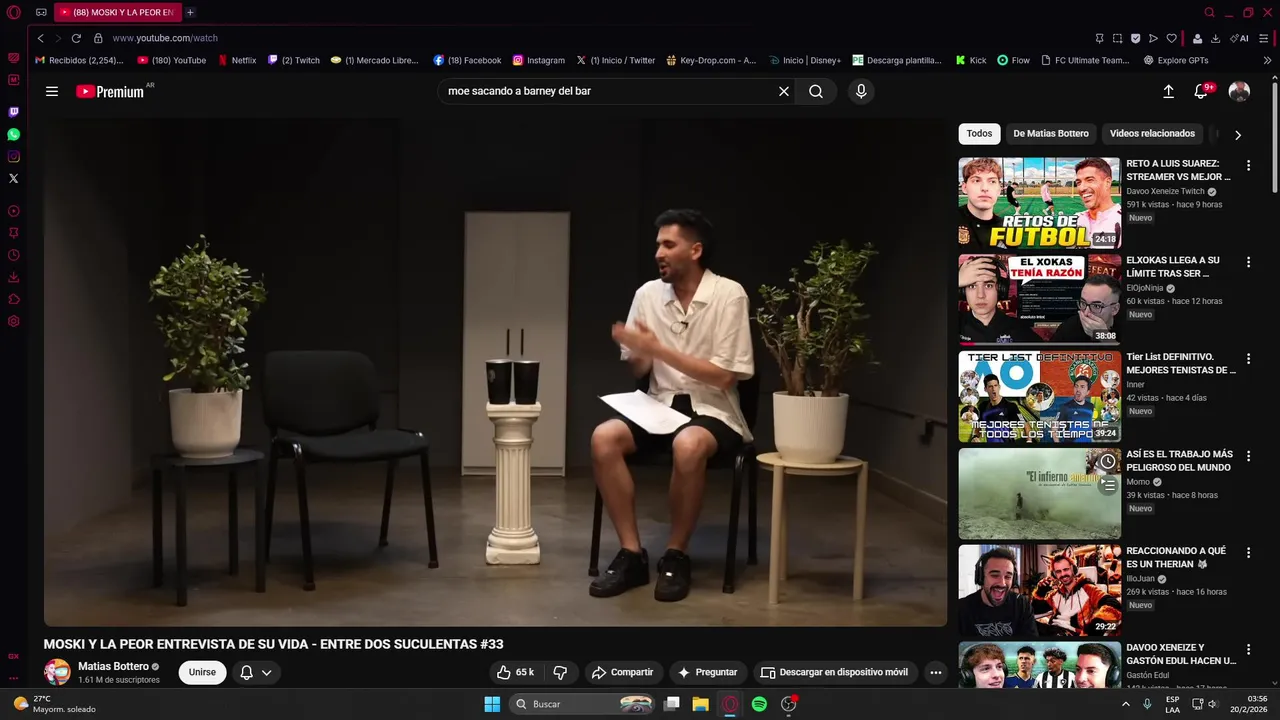Open the YouTube account avatar menu

pos(1239,91)
